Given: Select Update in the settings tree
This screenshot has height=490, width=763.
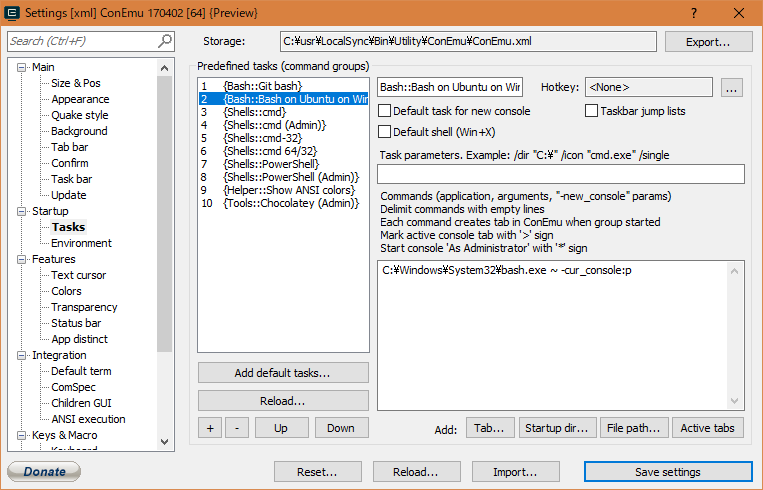Looking at the screenshot, I should point(69,195).
